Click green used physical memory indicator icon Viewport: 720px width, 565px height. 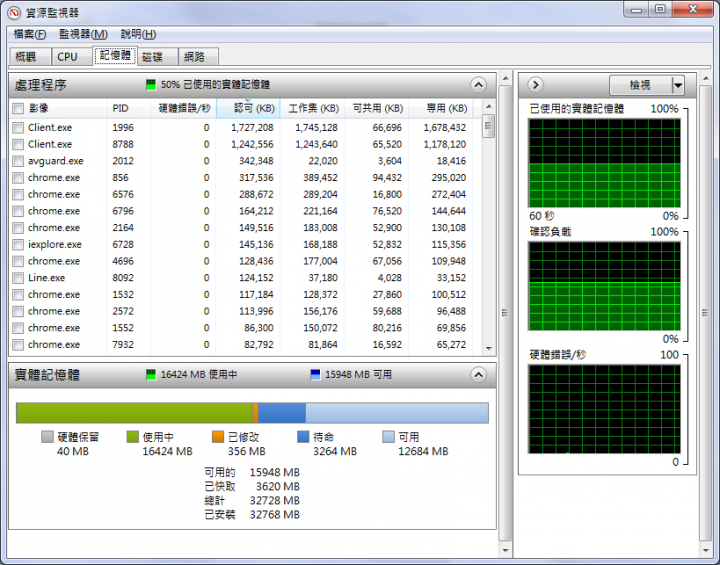(x=151, y=85)
